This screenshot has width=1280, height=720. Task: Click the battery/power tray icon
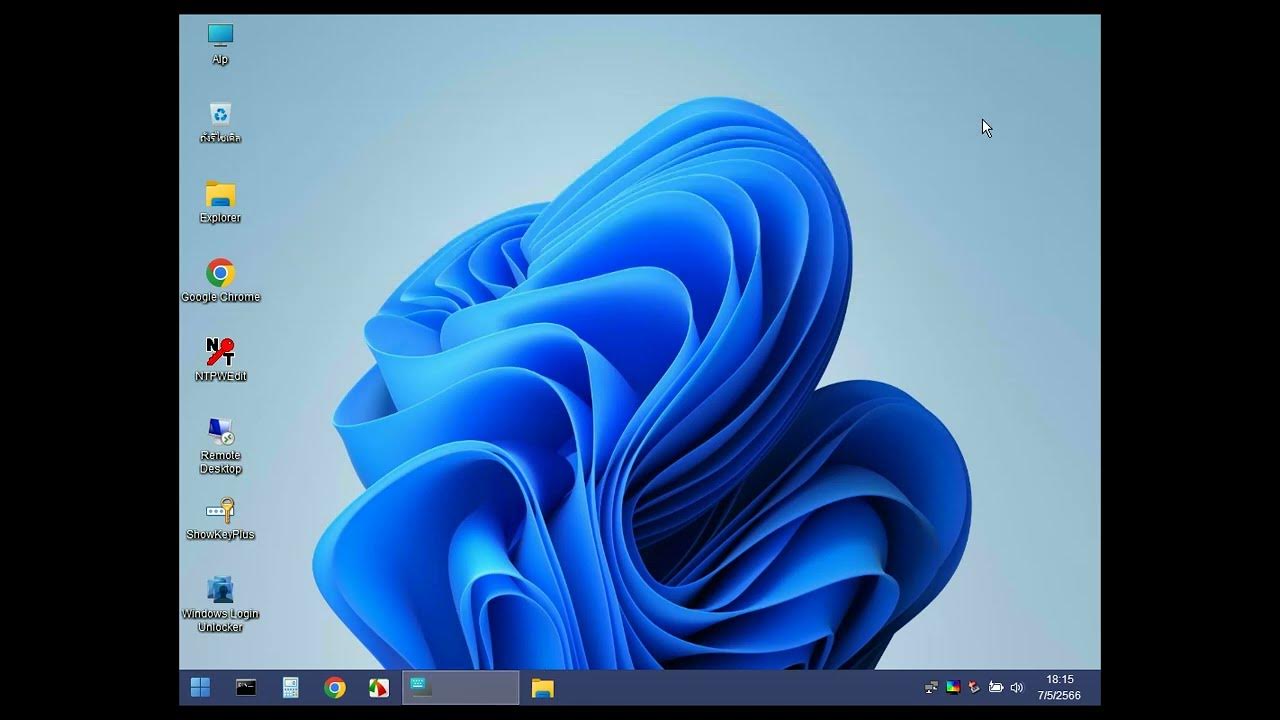pyautogui.click(x=996, y=687)
